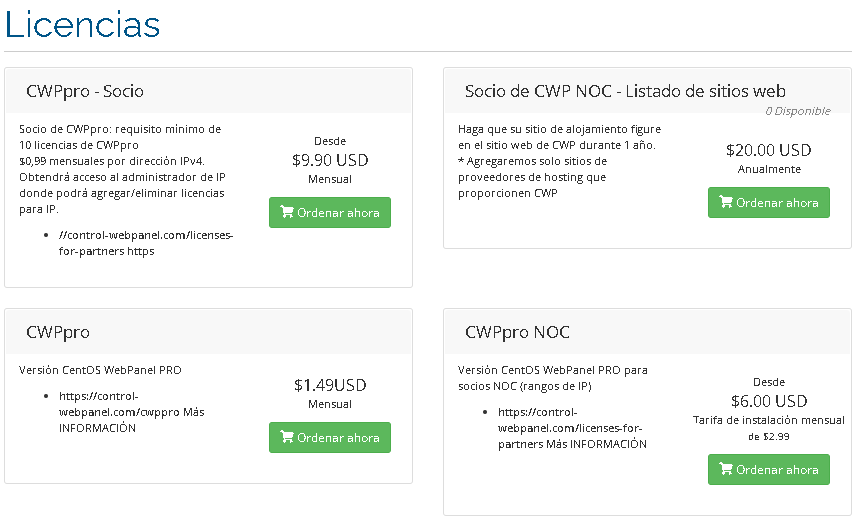Open the control-webpanel.com/cwppro link
The image size is (862, 521).
(131, 412)
